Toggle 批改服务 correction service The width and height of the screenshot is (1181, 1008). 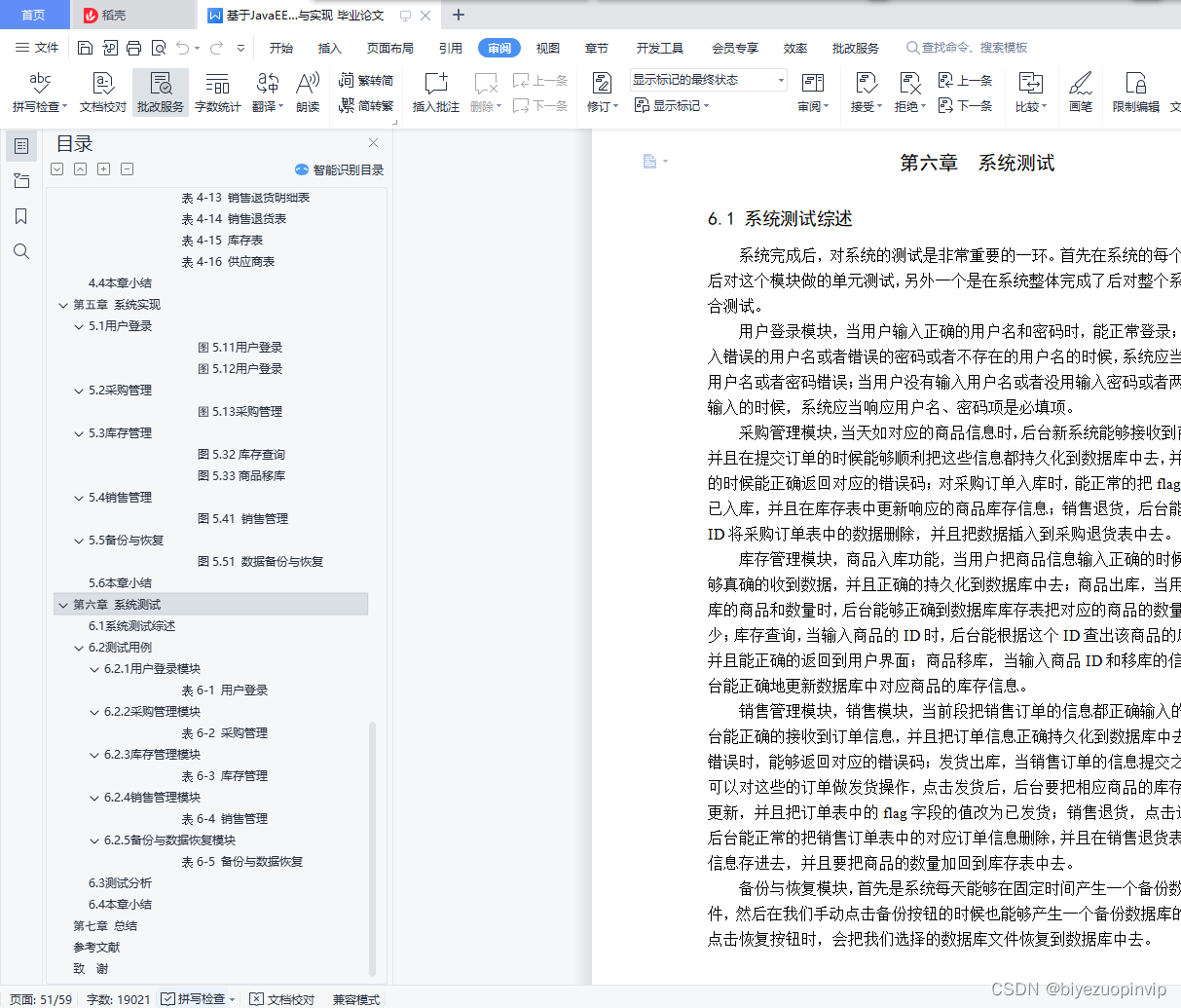click(159, 93)
